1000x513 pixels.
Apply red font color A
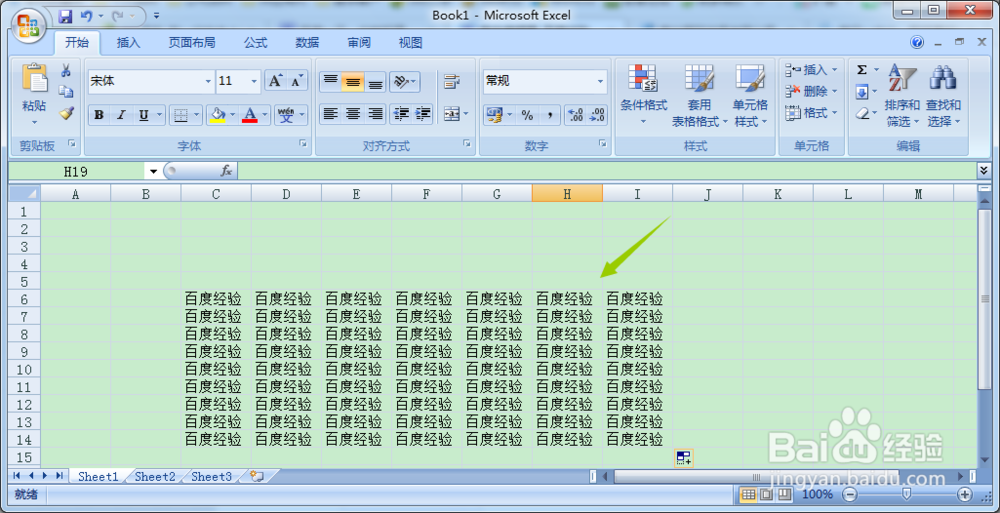(250, 115)
